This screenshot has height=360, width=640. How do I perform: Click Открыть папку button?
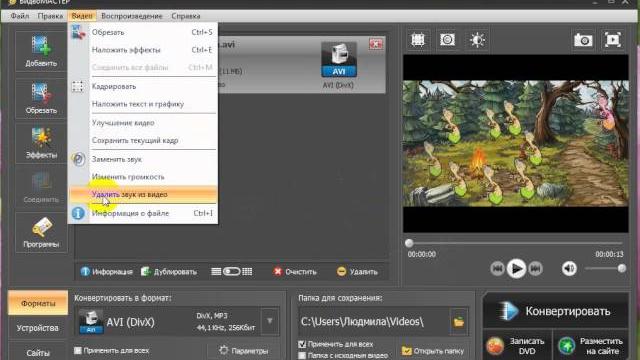(433, 351)
